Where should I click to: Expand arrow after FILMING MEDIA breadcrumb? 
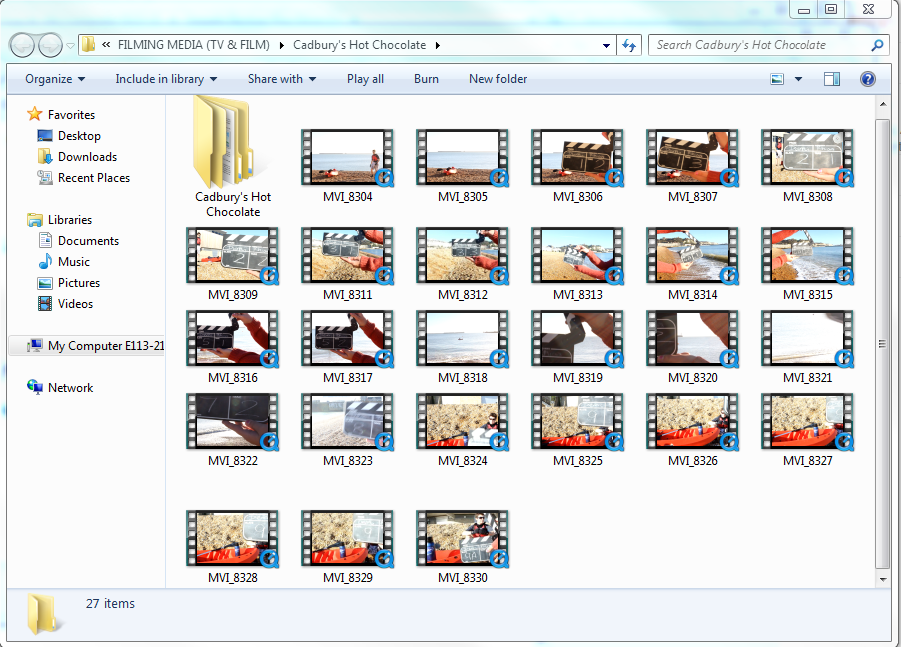click(282, 45)
